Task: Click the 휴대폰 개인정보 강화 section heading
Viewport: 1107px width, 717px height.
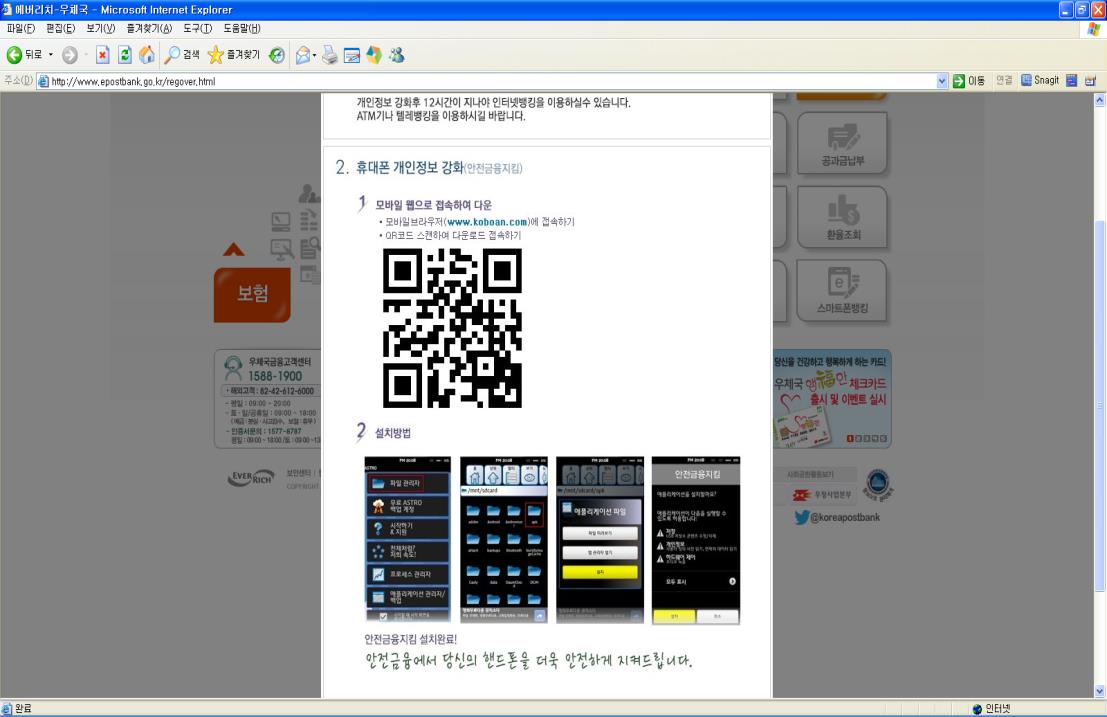Action: 409,167
